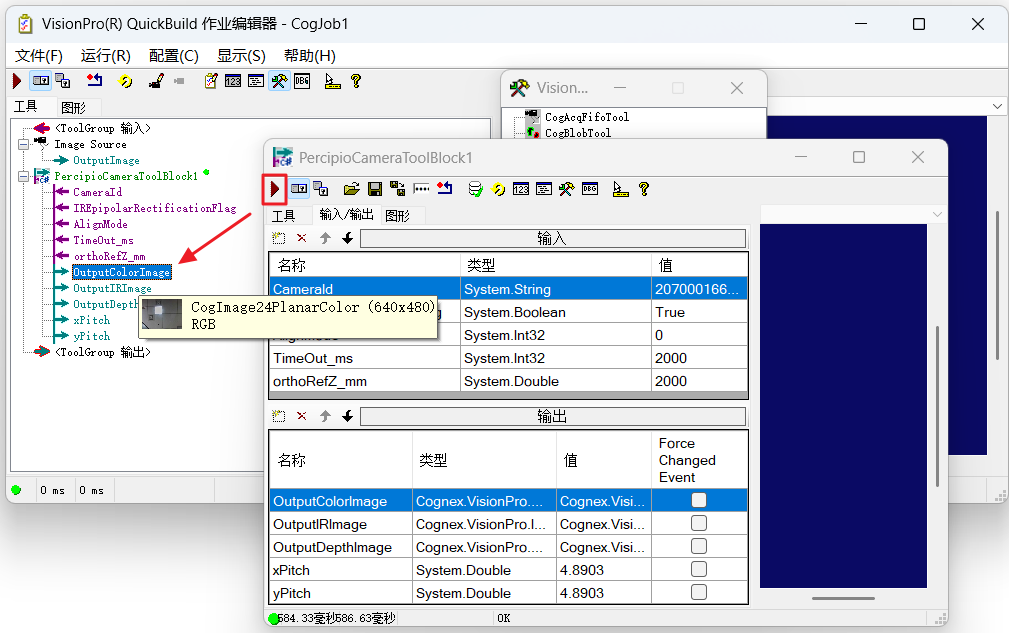Add a new input terminal with the new icon
This screenshot has width=1009, height=633.
click(x=279, y=238)
